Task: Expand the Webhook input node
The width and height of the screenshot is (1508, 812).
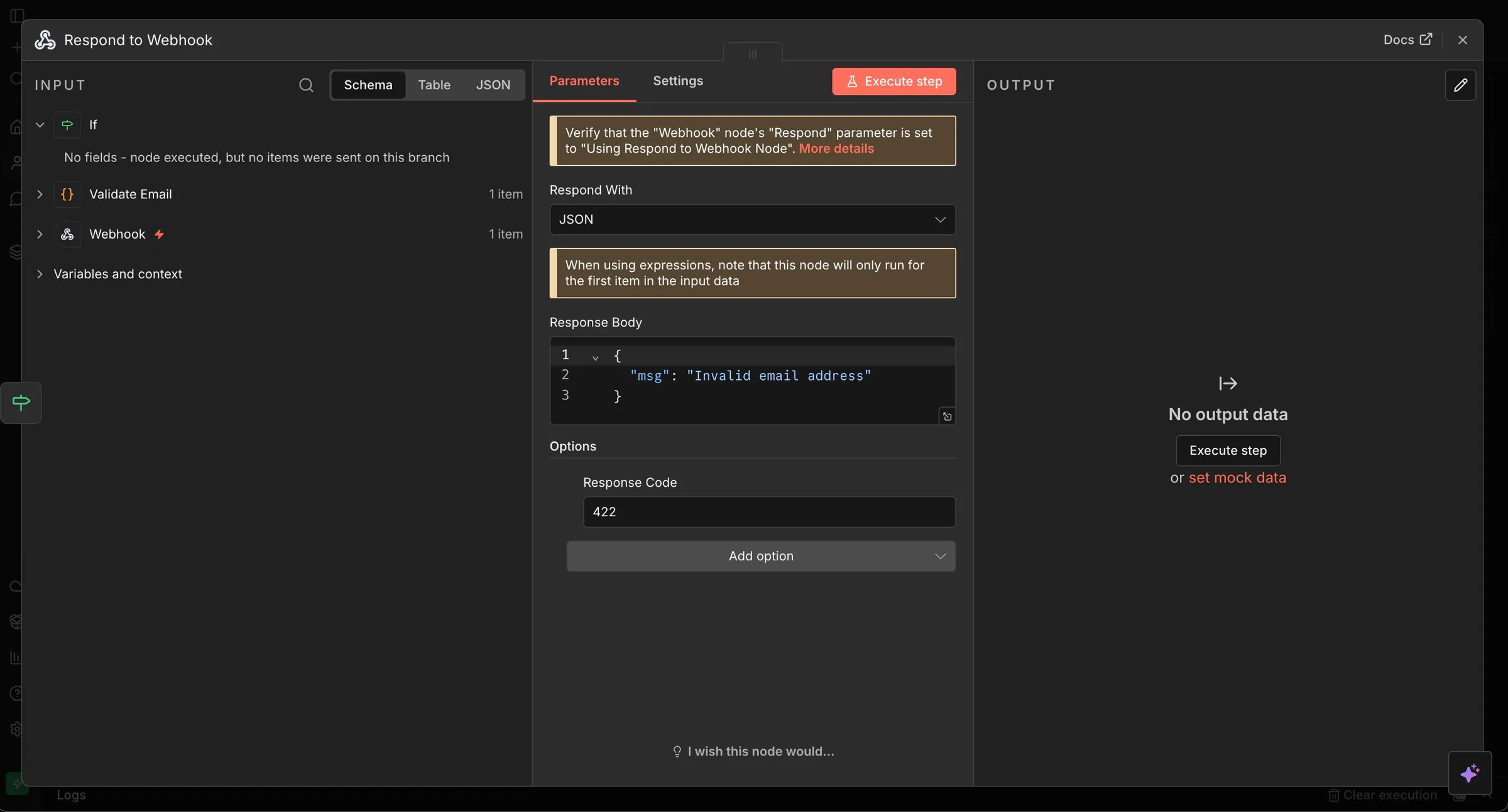Action: pyautogui.click(x=40, y=234)
